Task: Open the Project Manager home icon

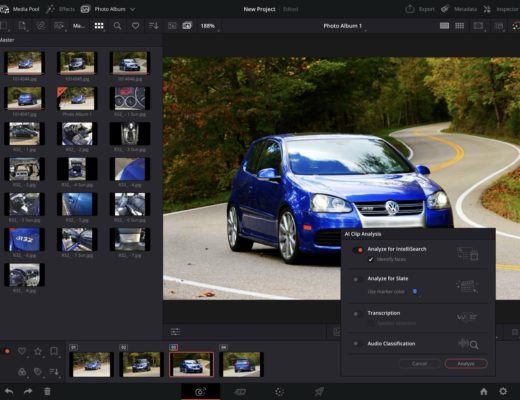Action: click(484, 391)
